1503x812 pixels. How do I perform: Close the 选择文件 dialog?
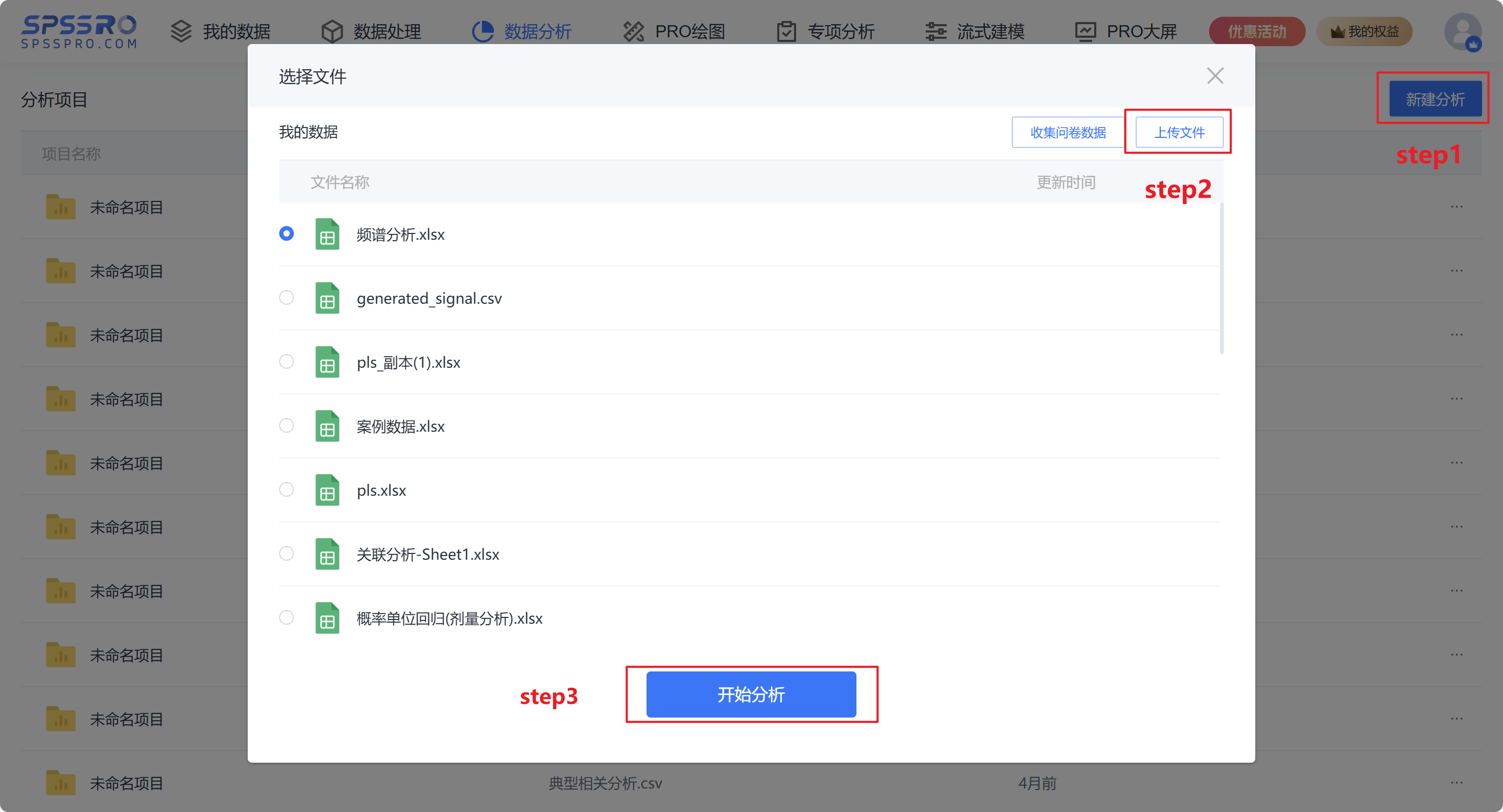pyautogui.click(x=1215, y=75)
